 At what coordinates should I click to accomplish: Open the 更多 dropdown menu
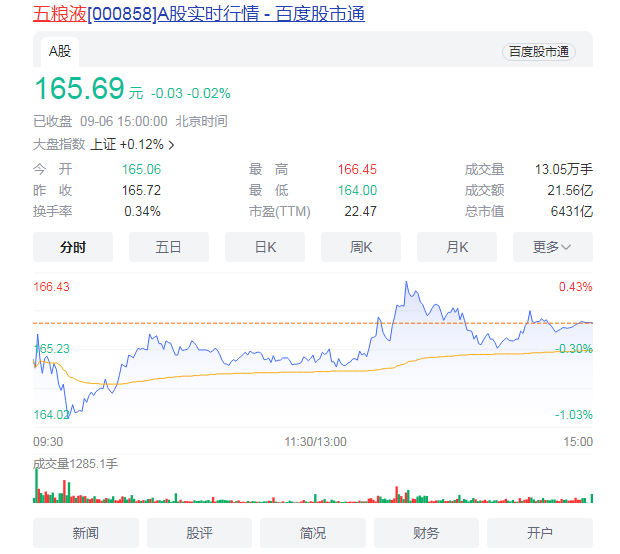tap(552, 247)
